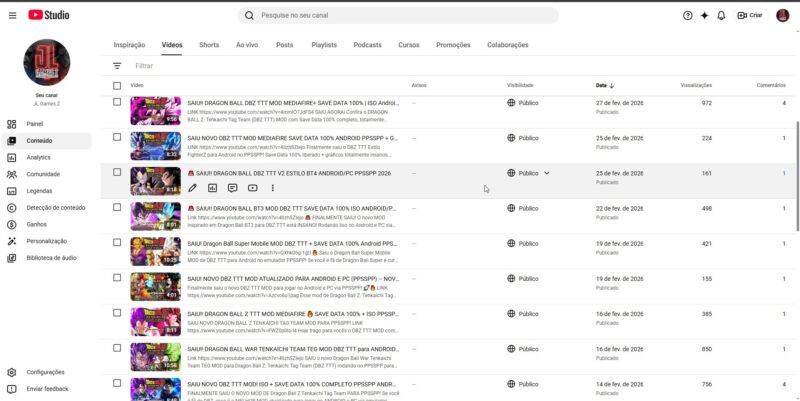
Task: Switch to the Shorts tab
Action: pos(209,45)
